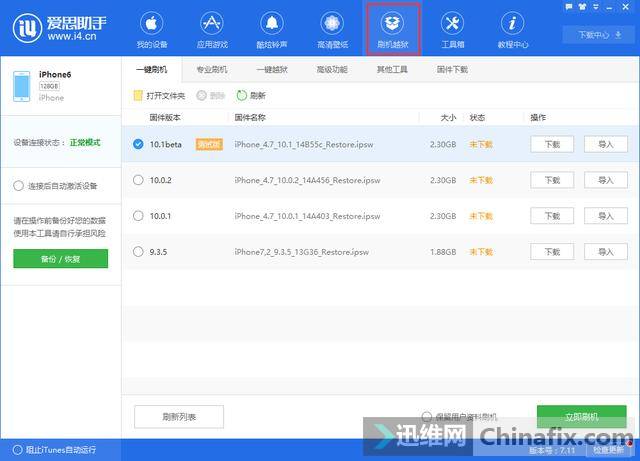Open the feedback chat icon in title bar
This screenshot has width=640, height=461.
tap(569, 7)
